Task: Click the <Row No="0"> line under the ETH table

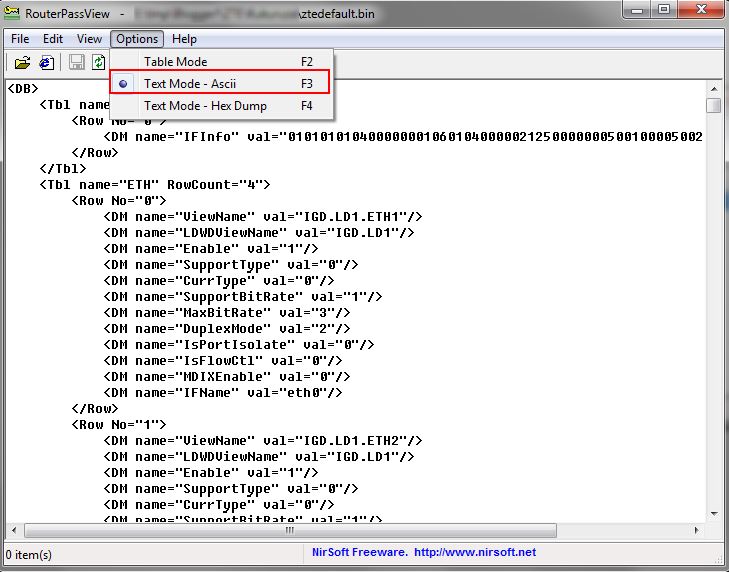Action: coord(119,200)
